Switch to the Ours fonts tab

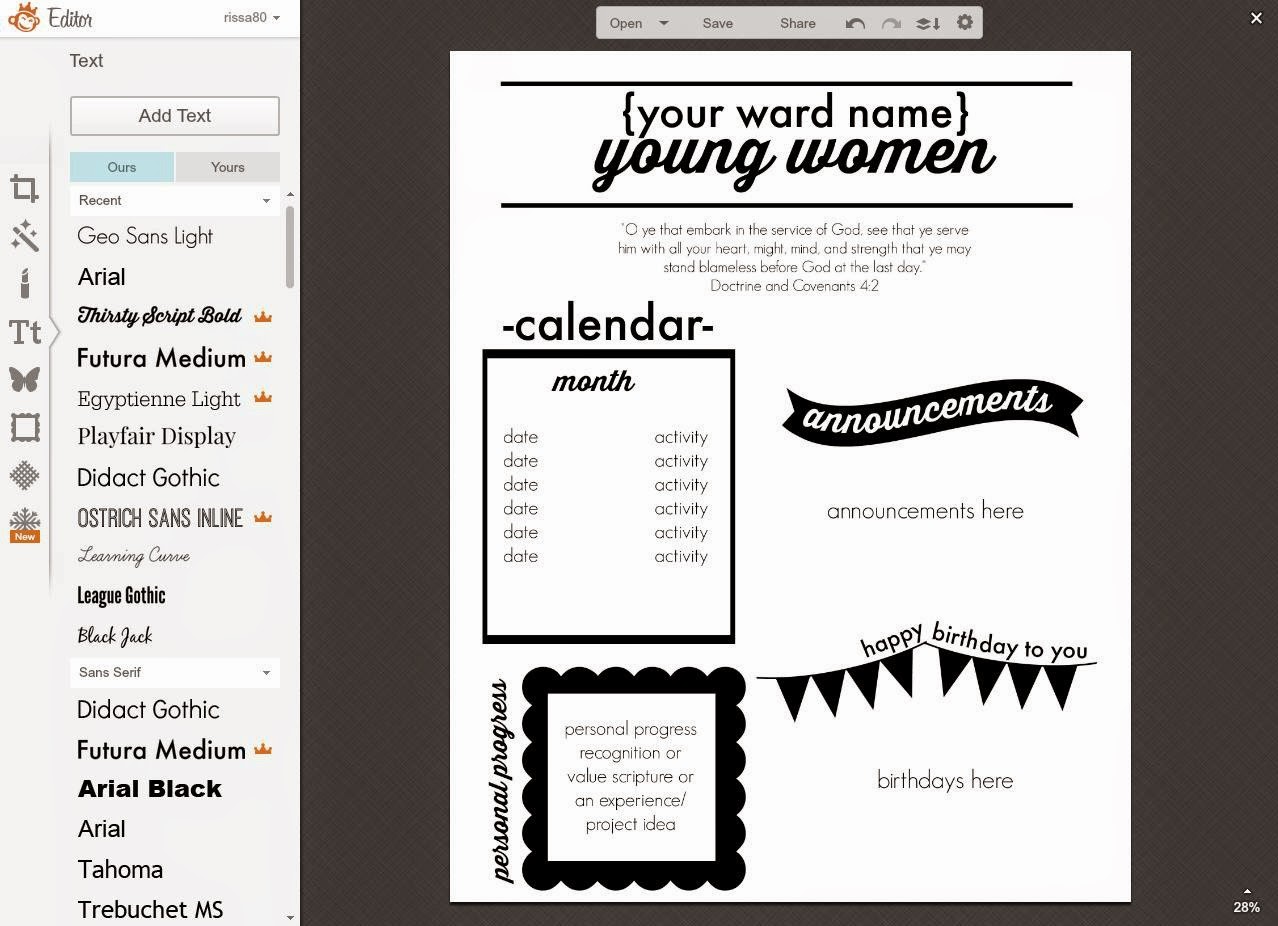pyautogui.click(x=122, y=167)
